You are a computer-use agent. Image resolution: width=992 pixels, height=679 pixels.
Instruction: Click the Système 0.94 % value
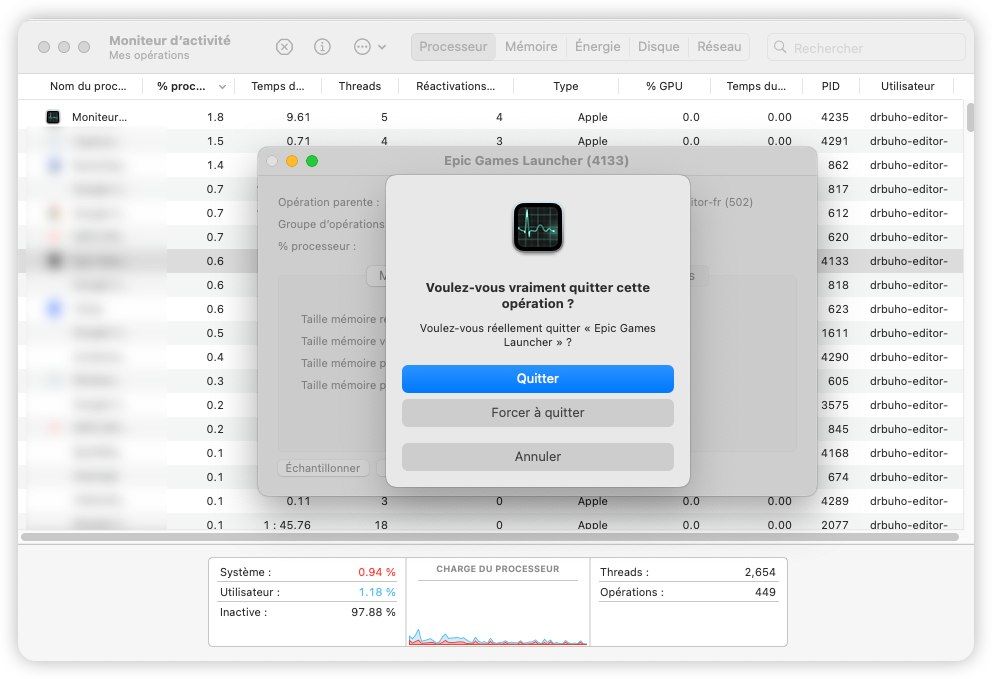point(376,572)
